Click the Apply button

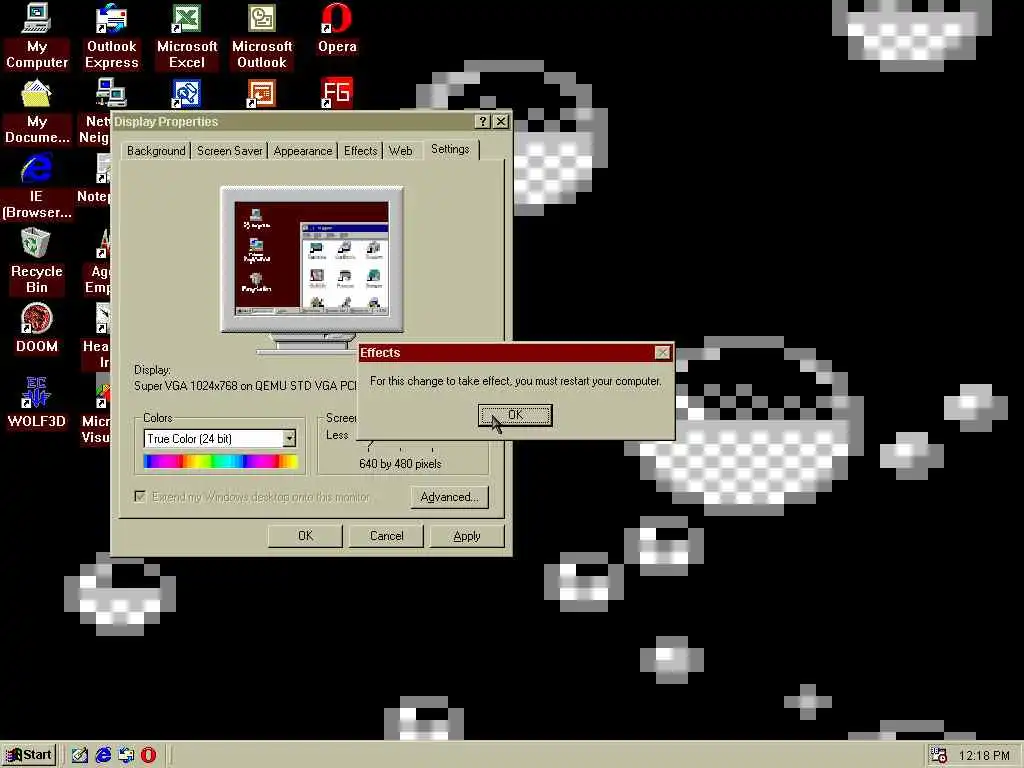(466, 536)
